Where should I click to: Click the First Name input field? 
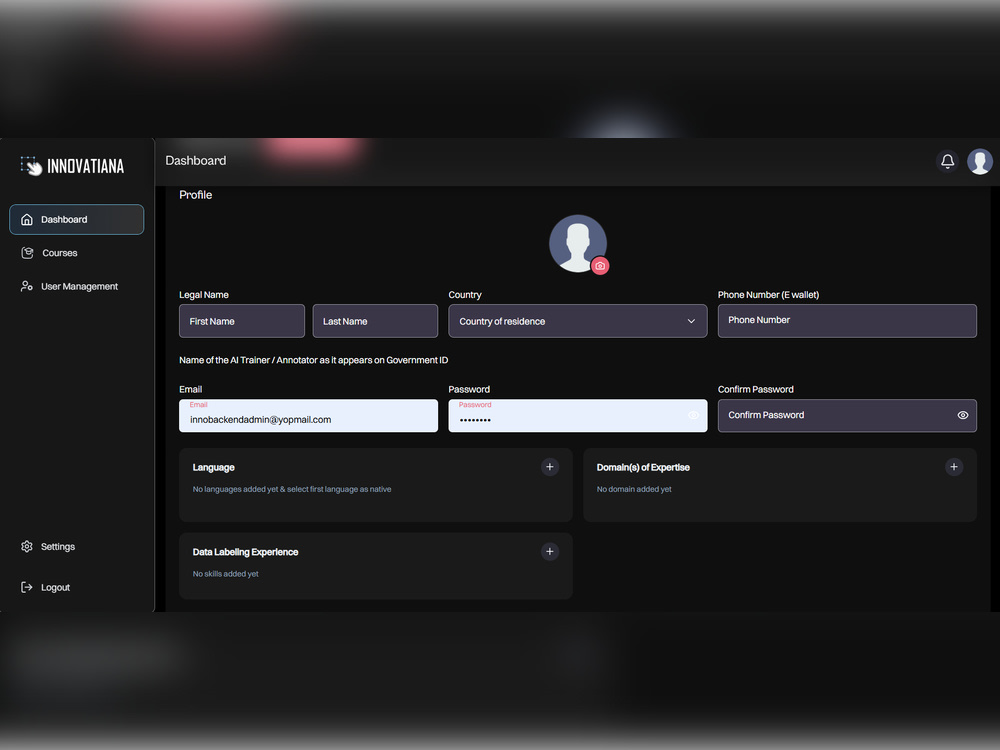(242, 321)
